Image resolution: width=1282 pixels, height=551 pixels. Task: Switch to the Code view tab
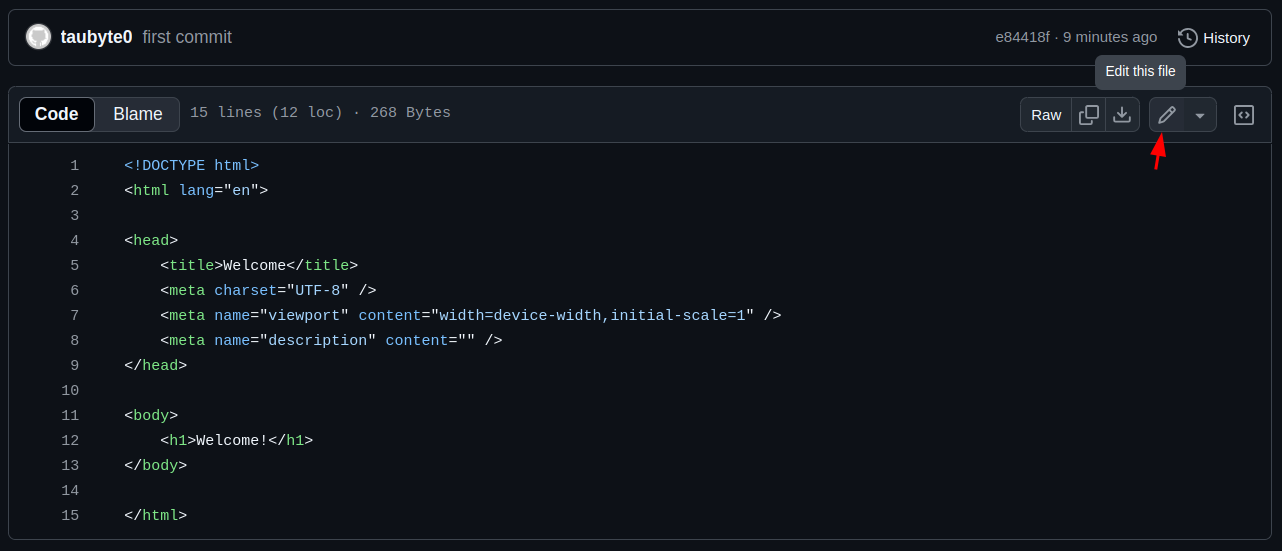pyautogui.click(x=57, y=114)
